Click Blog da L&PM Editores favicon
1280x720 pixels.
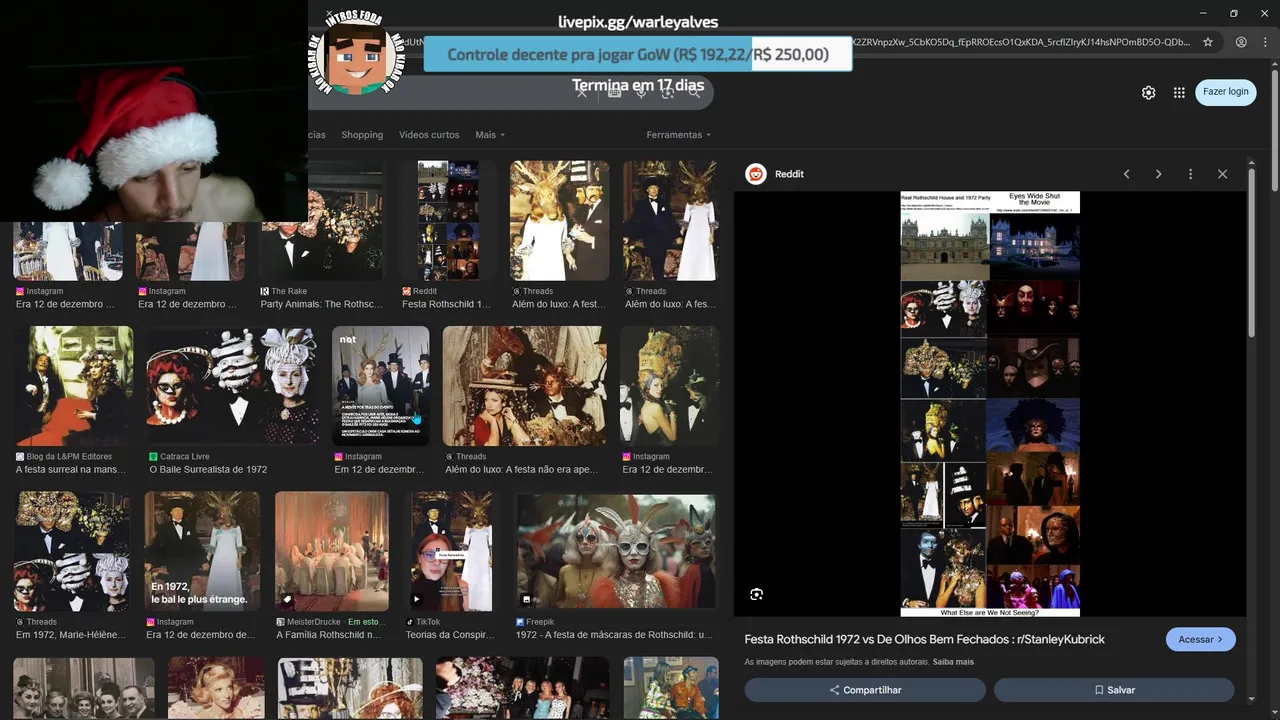[20, 457]
